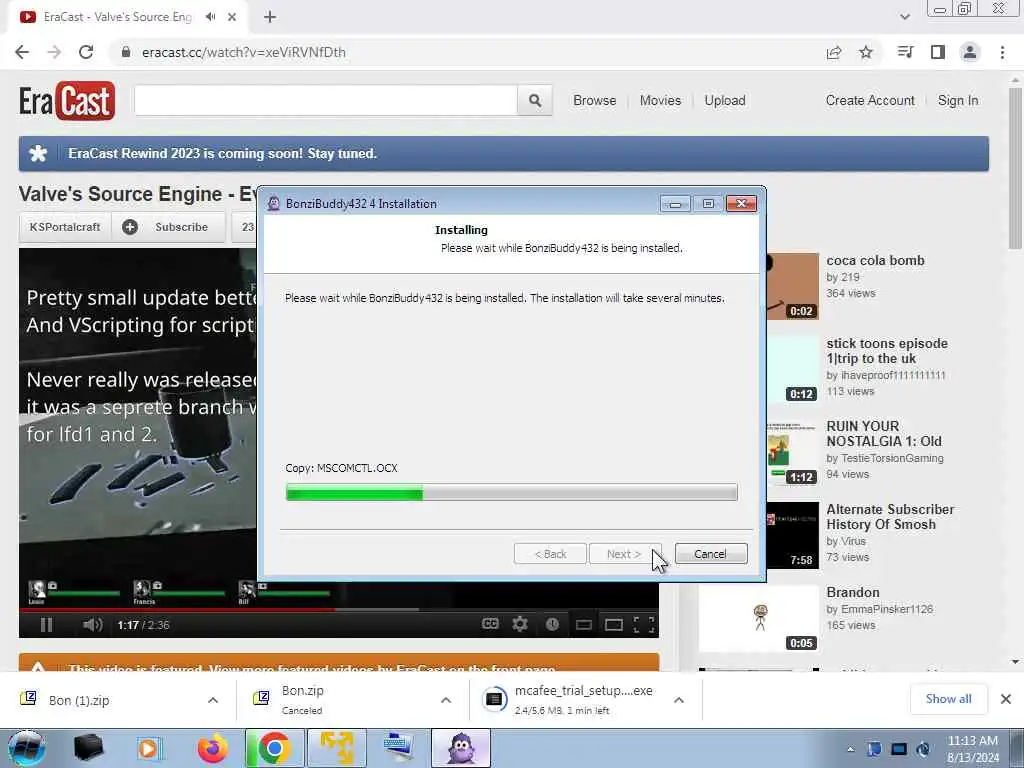Click Create Account link
The width and height of the screenshot is (1024, 768).
(x=870, y=101)
